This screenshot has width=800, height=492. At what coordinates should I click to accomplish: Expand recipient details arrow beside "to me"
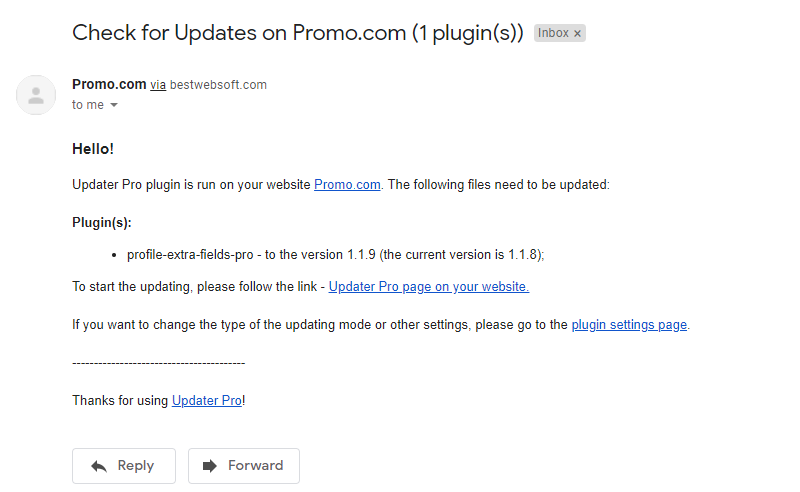pos(114,105)
